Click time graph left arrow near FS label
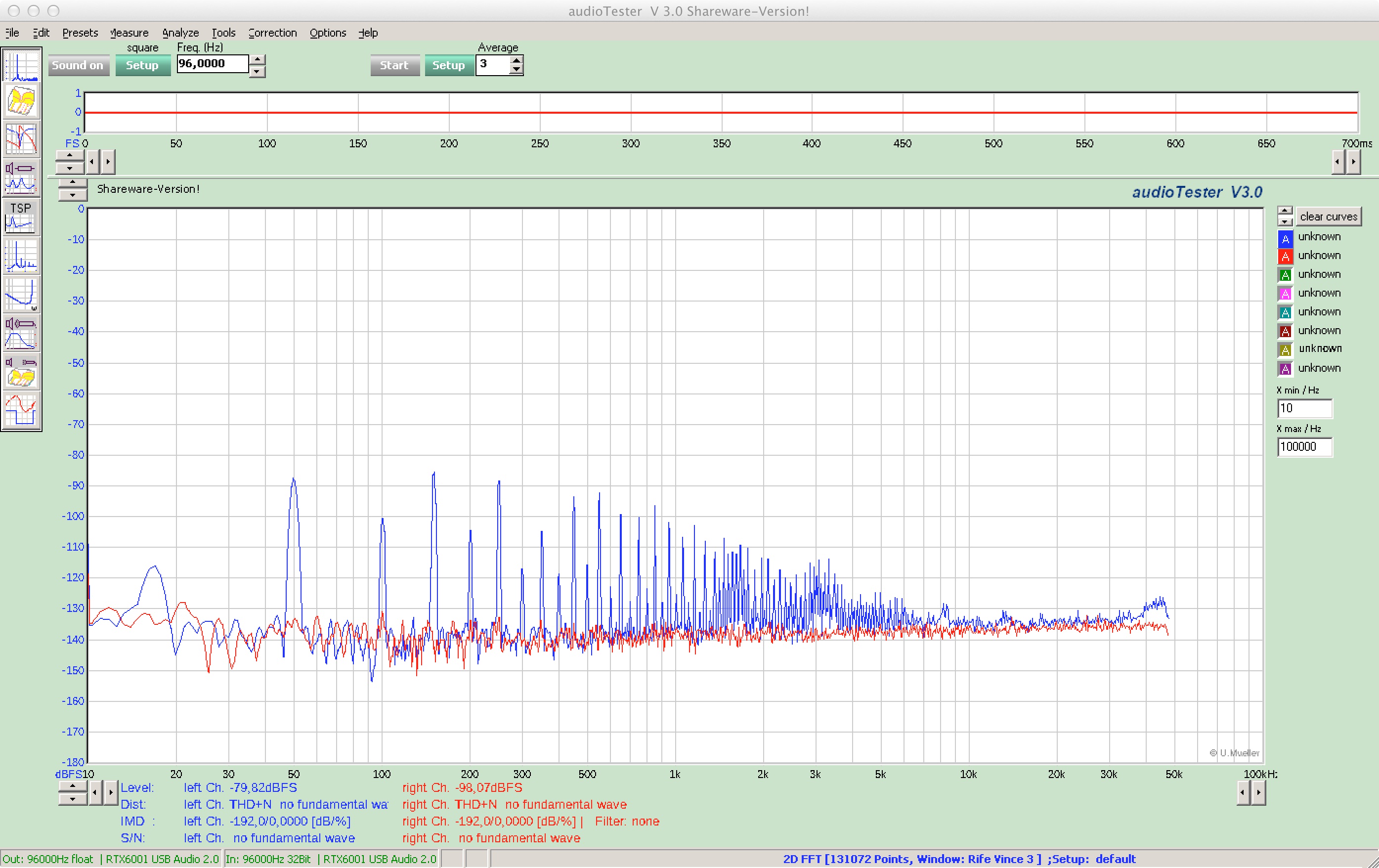1379x868 pixels. tap(91, 162)
